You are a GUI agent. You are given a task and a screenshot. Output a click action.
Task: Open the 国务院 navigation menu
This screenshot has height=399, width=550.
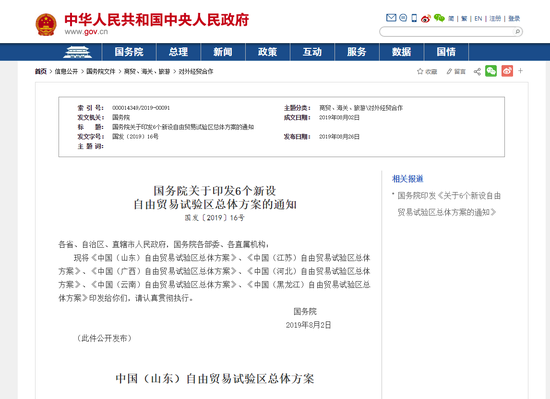(129, 52)
